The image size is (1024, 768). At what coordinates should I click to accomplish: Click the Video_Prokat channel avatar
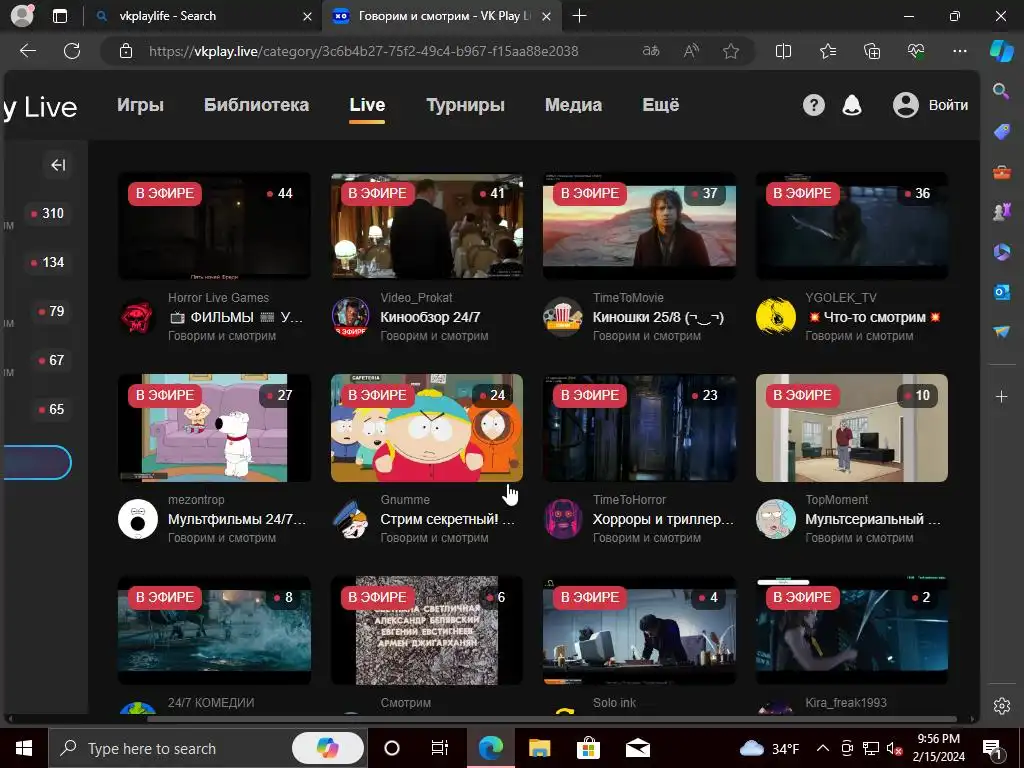(351, 317)
